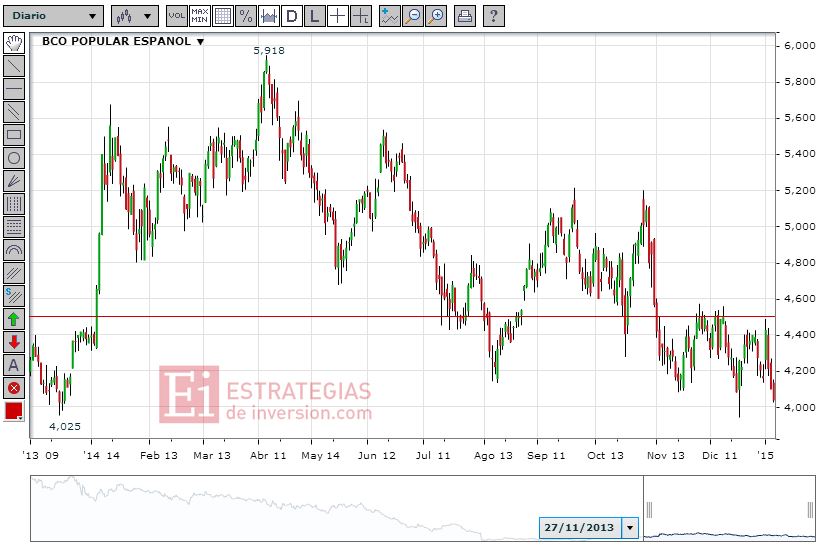This screenshot has height=546, width=821.
Task: Click the 6,000 price axis label
Action: click(800, 46)
